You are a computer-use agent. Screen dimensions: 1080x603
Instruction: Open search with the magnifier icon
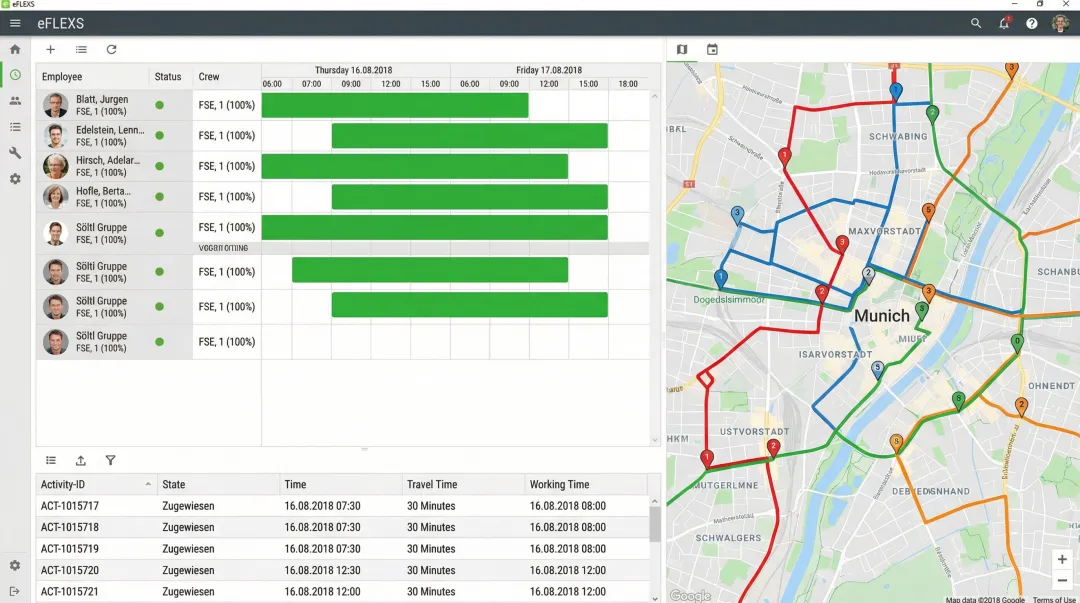tap(976, 22)
